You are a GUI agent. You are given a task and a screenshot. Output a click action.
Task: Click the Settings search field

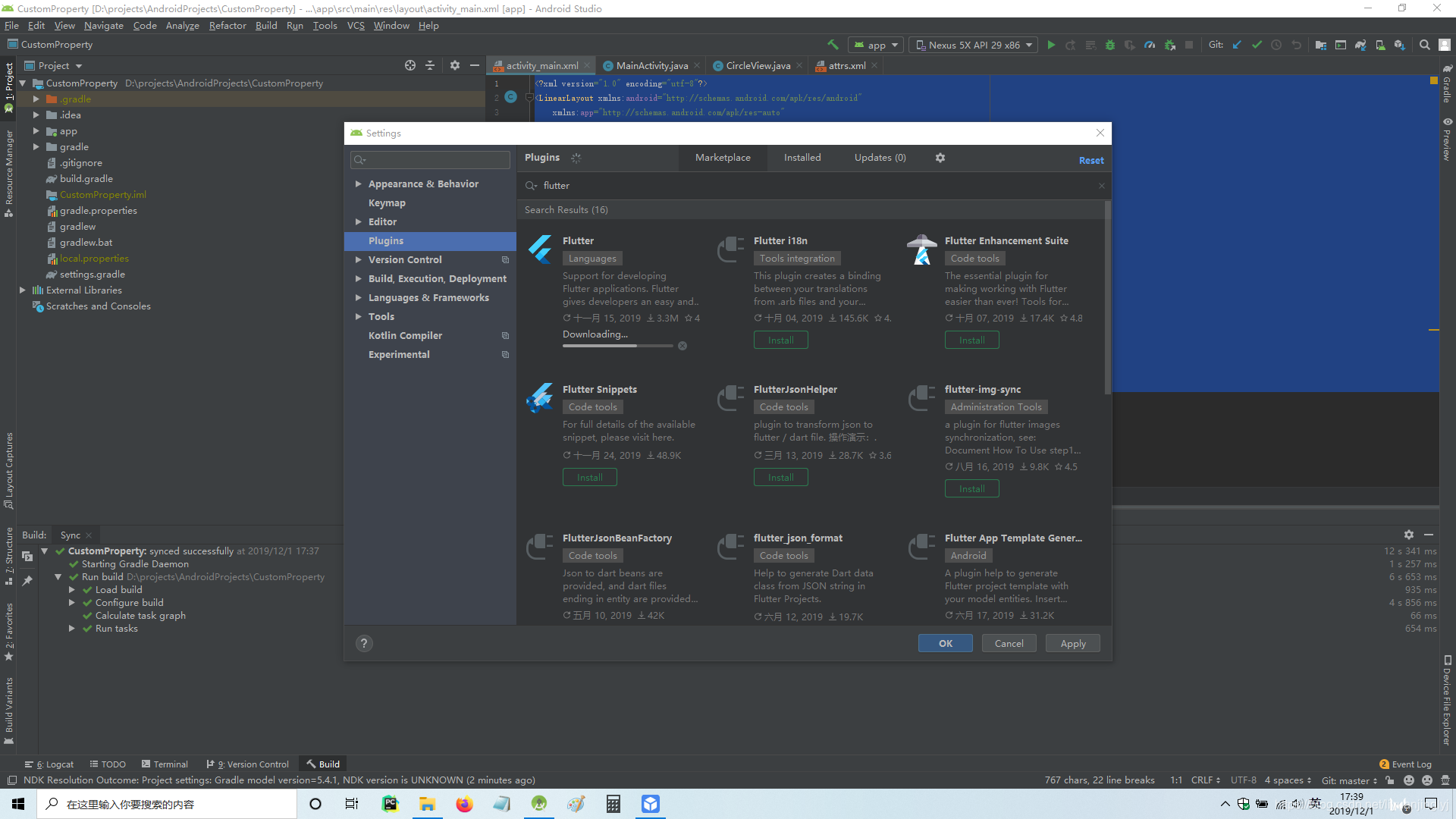pos(430,160)
